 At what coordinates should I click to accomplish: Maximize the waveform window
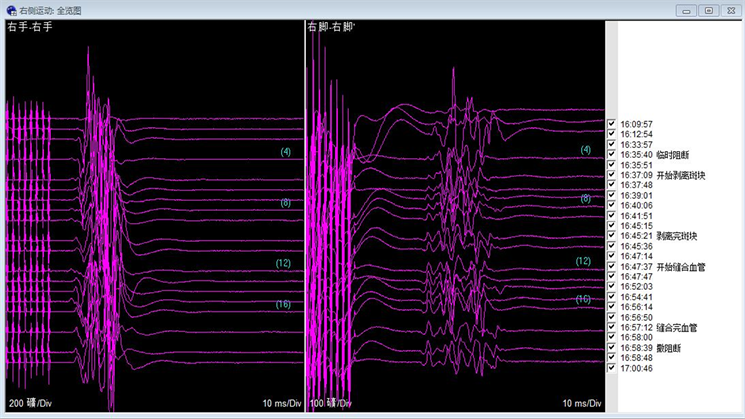tap(708, 9)
